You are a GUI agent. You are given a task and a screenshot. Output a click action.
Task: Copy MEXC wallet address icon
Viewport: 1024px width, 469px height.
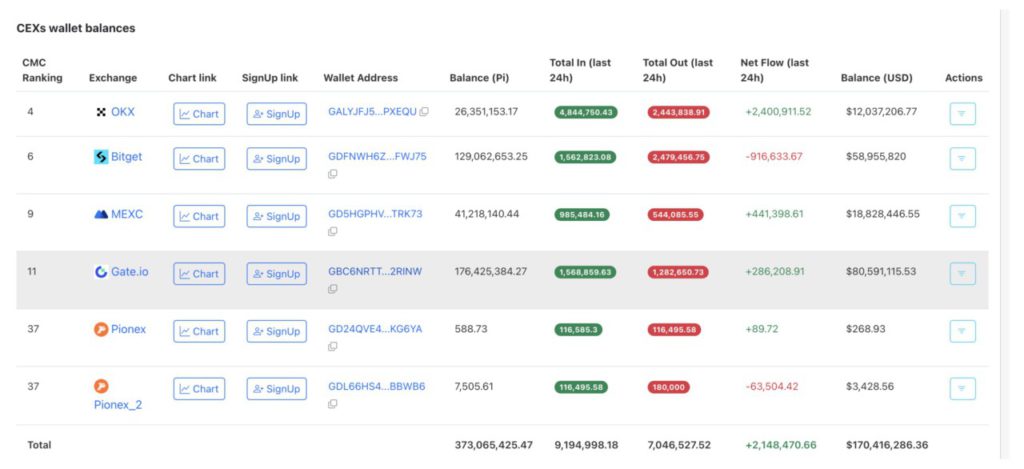click(x=332, y=231)
